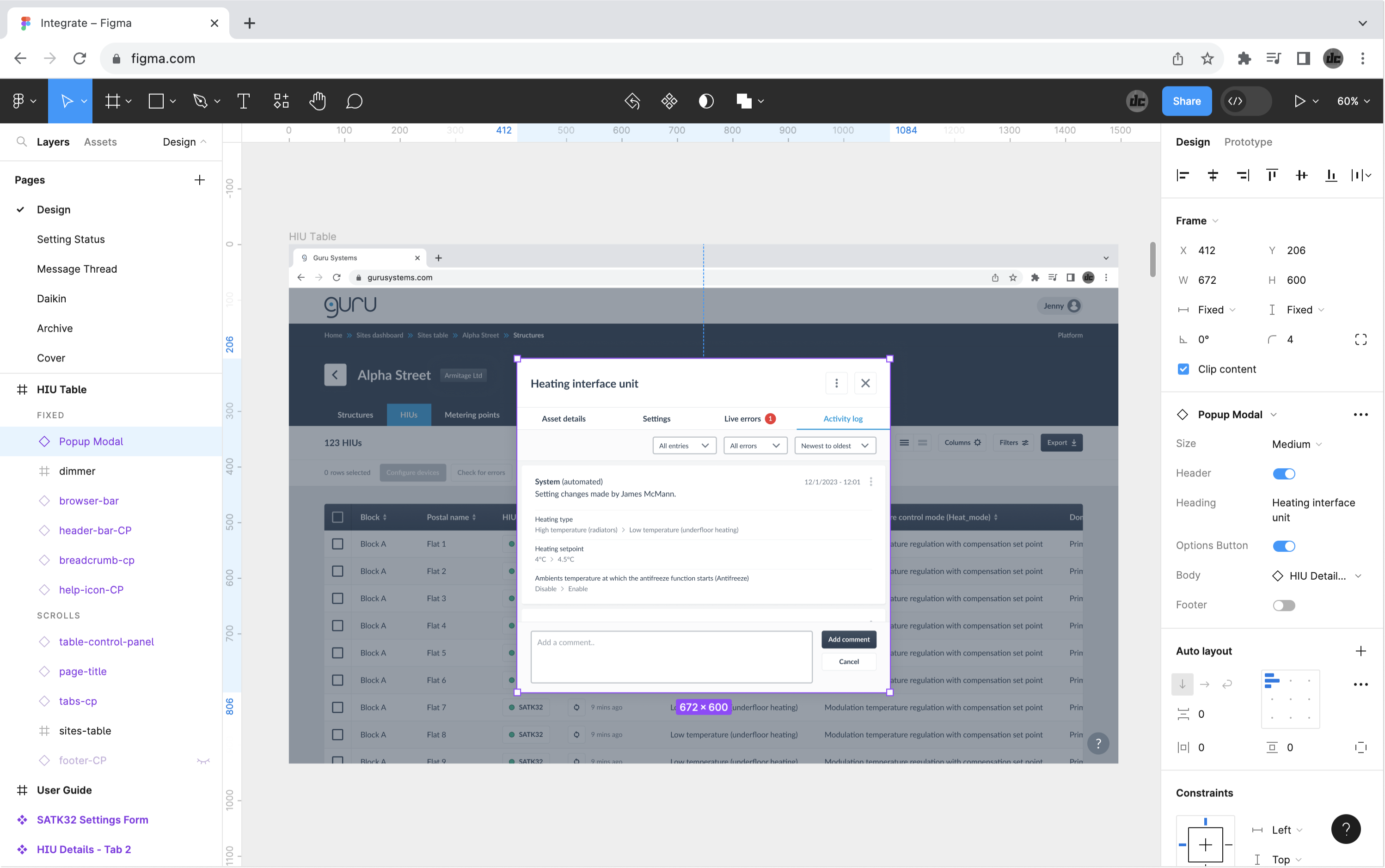The width and height of the screenshot is (1385, 868).
Task: Open horizontal constraint Left dropdown
Action: pos(1287,830)
